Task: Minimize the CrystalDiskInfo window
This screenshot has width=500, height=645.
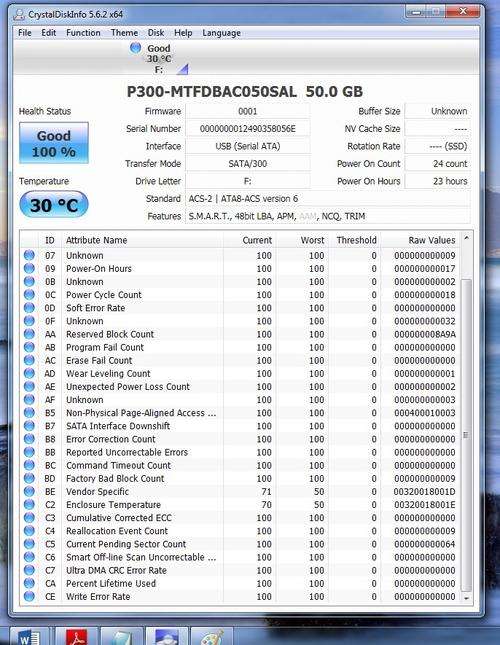Action: 417,12
